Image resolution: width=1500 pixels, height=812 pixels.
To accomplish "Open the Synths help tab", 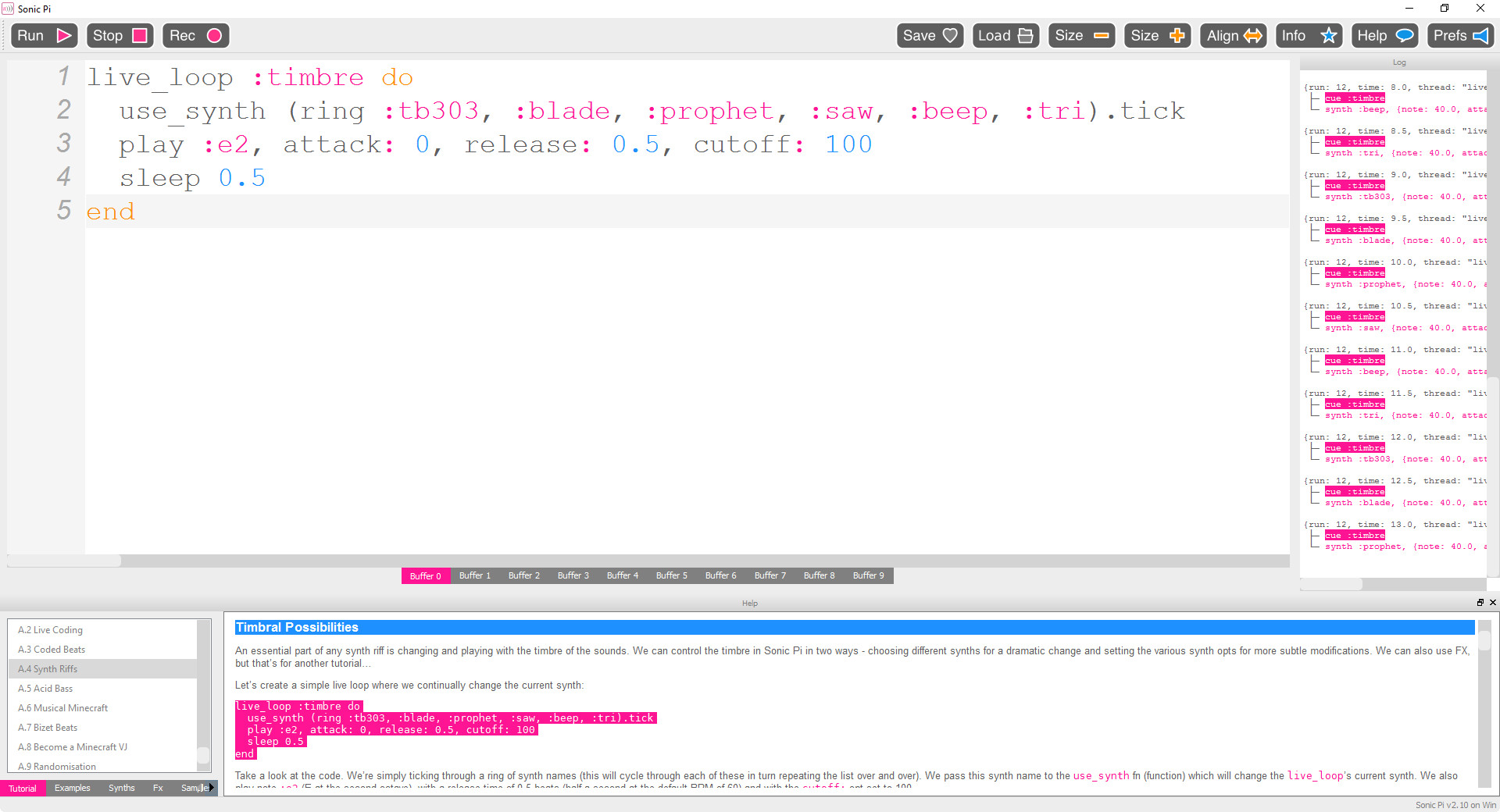I will coord(121,788).
